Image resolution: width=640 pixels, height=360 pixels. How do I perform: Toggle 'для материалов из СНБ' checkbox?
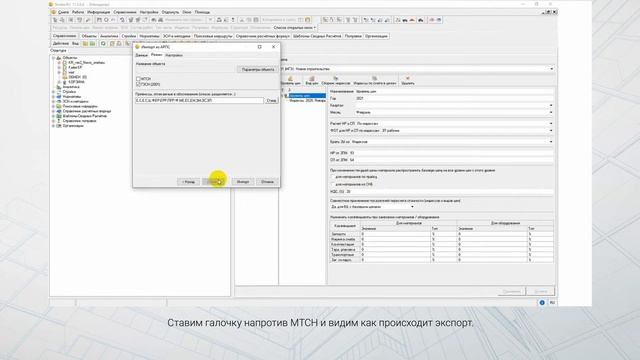[333, 184]
